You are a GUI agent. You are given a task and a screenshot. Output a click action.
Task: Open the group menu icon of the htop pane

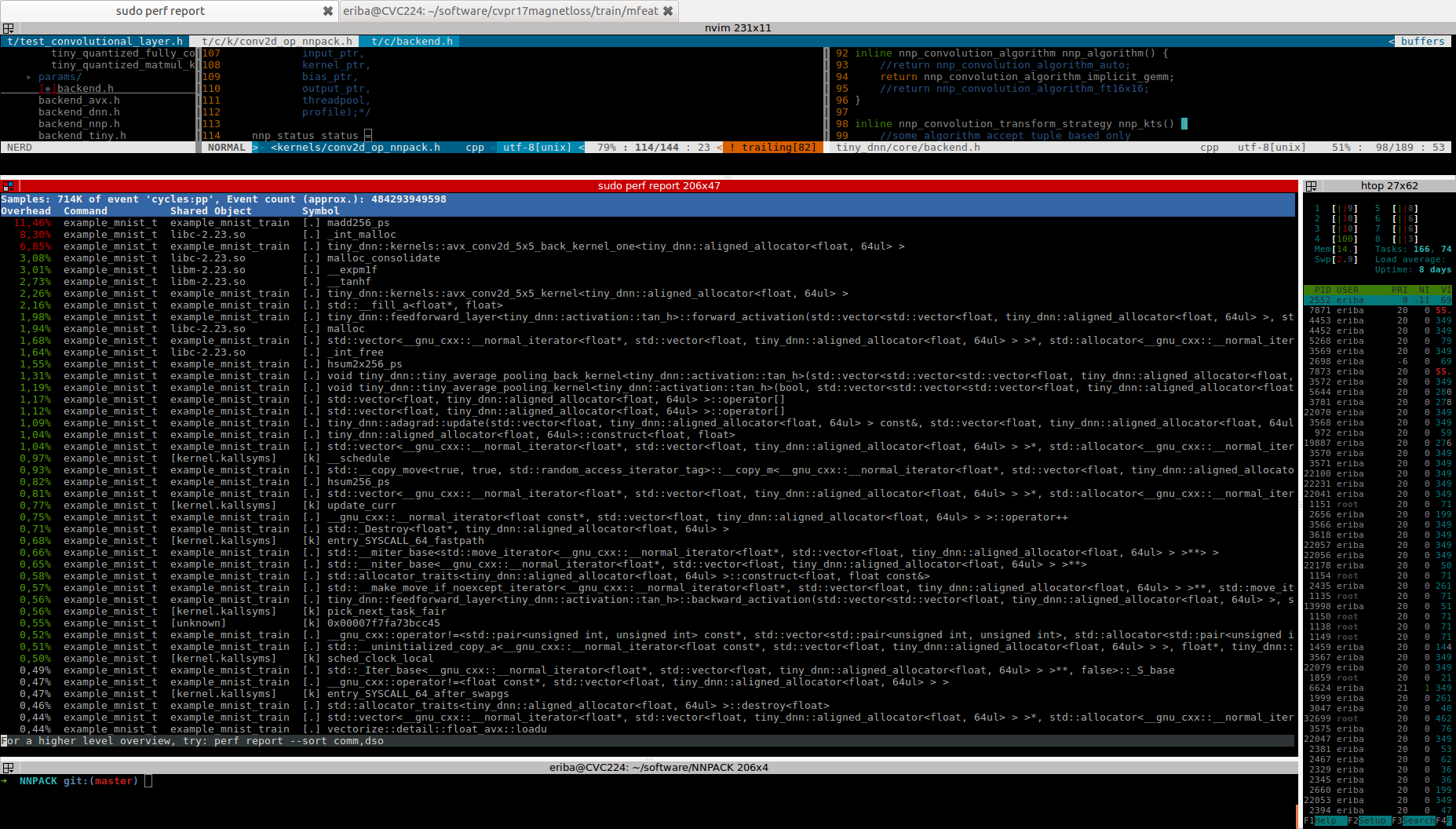(1311, 186)
